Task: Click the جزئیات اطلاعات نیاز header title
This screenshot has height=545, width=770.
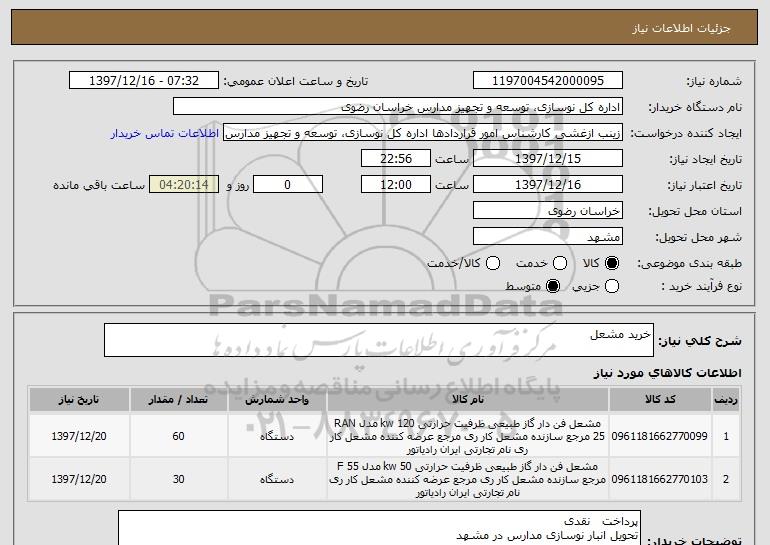Action: click(x=681, y=28)
